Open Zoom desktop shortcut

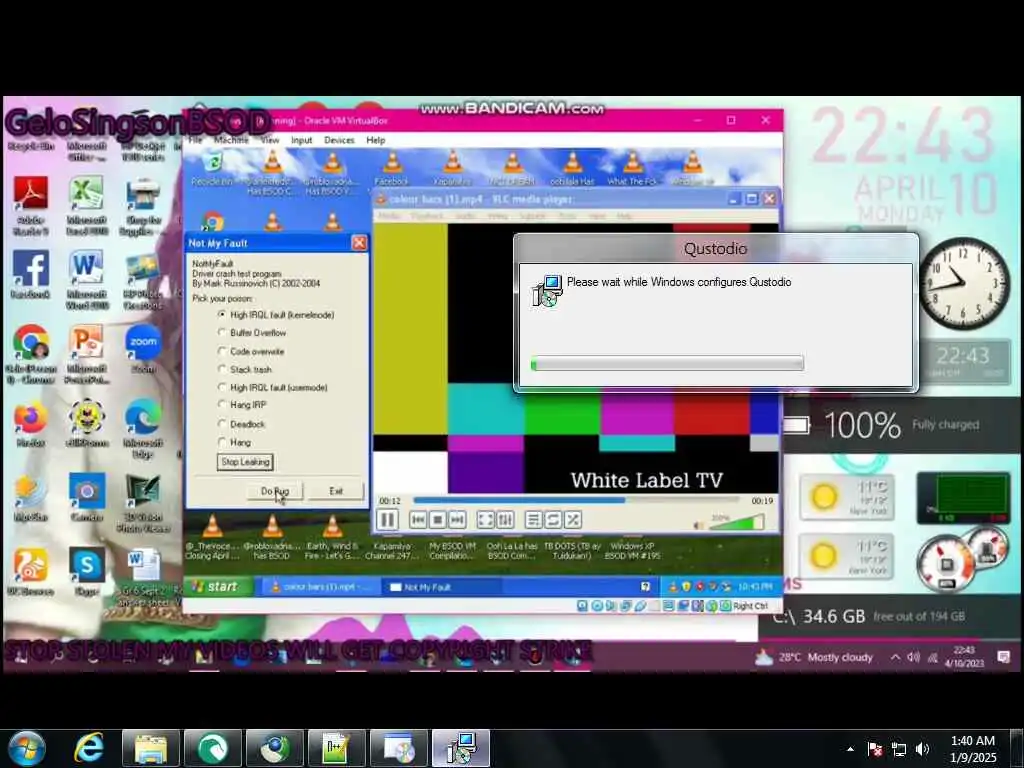point(143,349)
